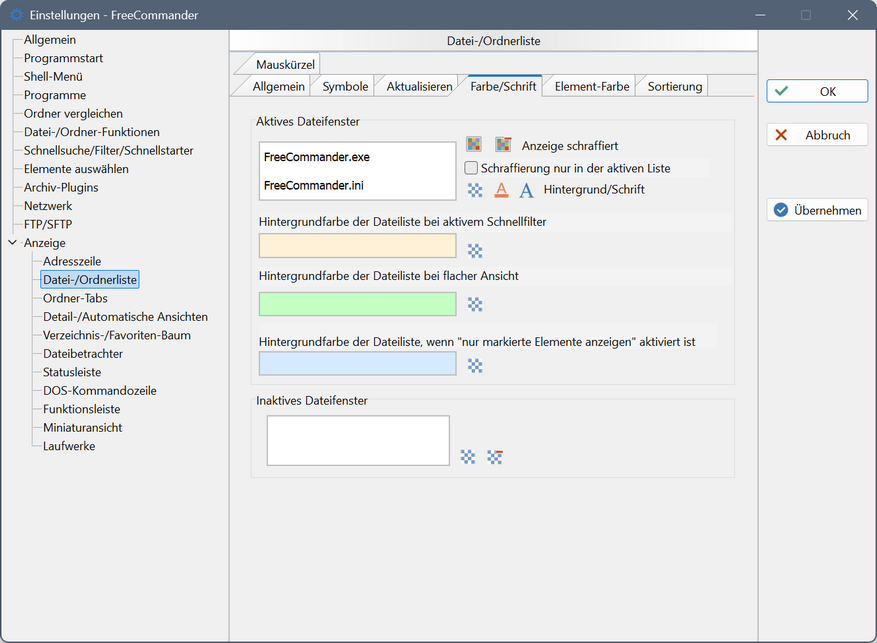Enable Schraffierung nur in der aktiven Liste
The height and width of the screenshot is (643, 877).
pos(472,168)
